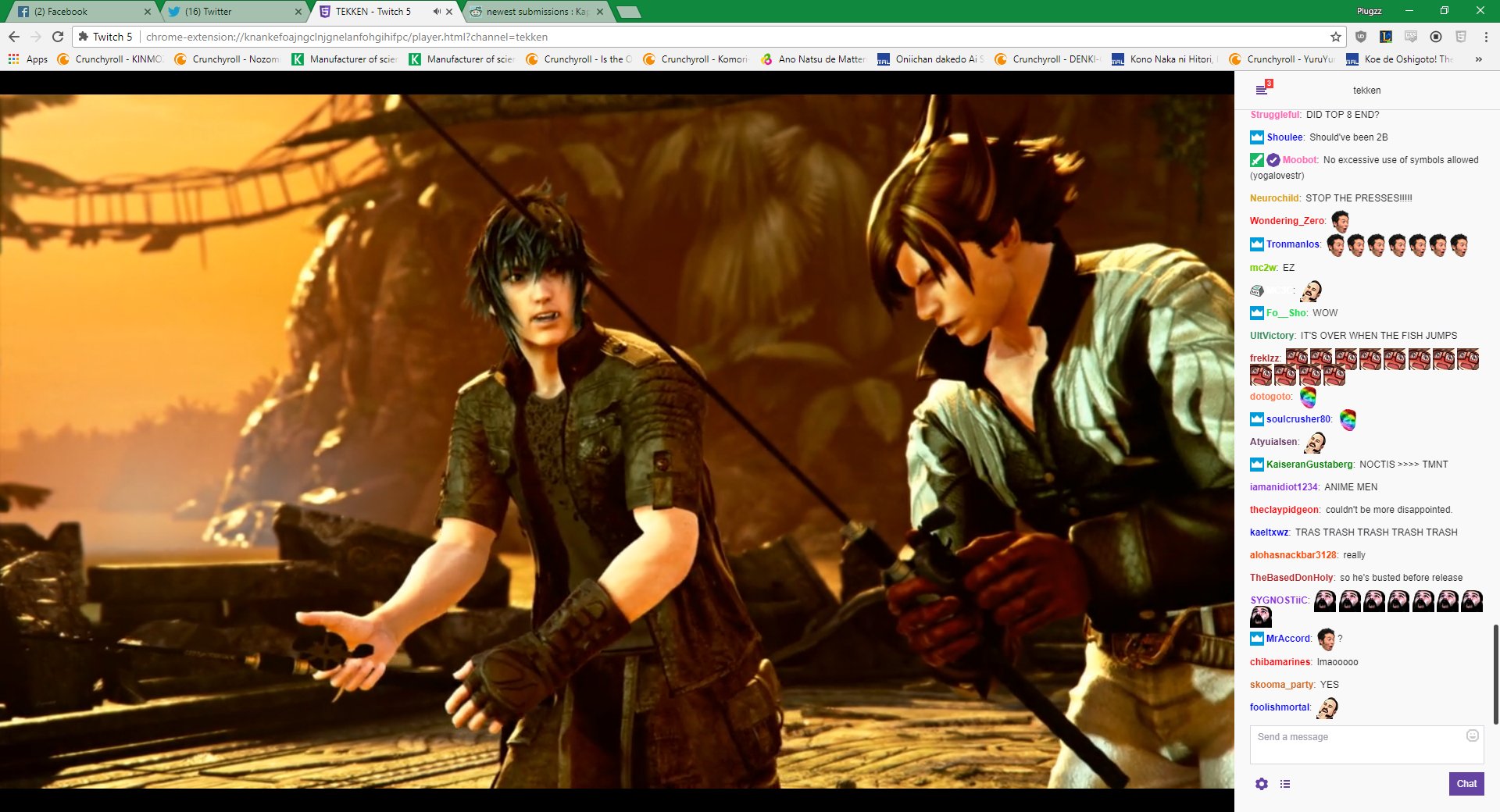Open the Crunchyroll - Nozomi bookmark
Viewport: 1500px width, 812px height.
click(227, 59)
